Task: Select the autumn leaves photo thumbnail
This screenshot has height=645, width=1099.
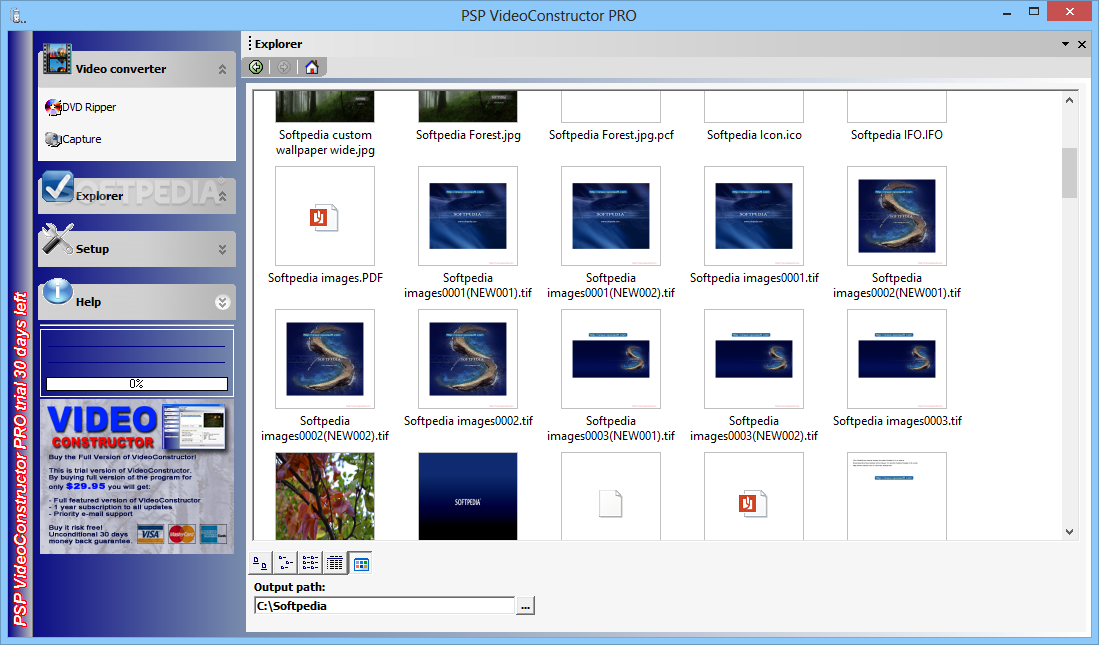Action: (325, 496)
